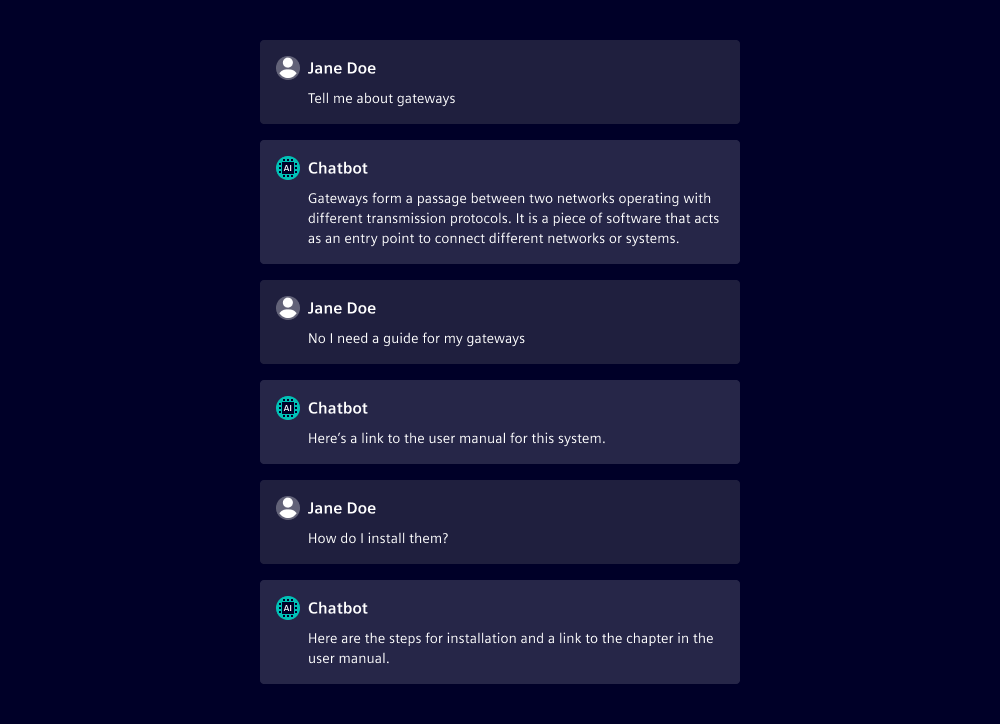Viewport: 1000px width, 724px height.
Task: Click the 'Jane Doe' name above 'Tell me about gateways'
Action: 342,68
